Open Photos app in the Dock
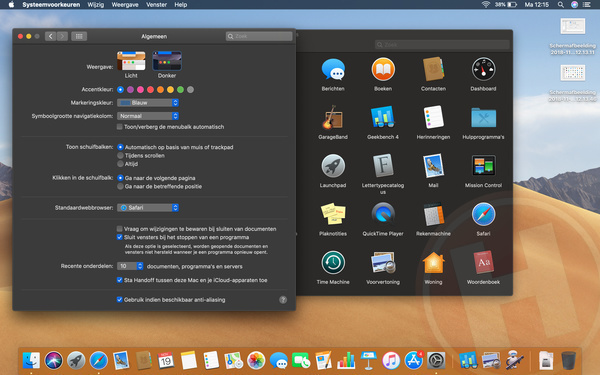Viewport: 600px width, 375px height. [x=256, y=360]
